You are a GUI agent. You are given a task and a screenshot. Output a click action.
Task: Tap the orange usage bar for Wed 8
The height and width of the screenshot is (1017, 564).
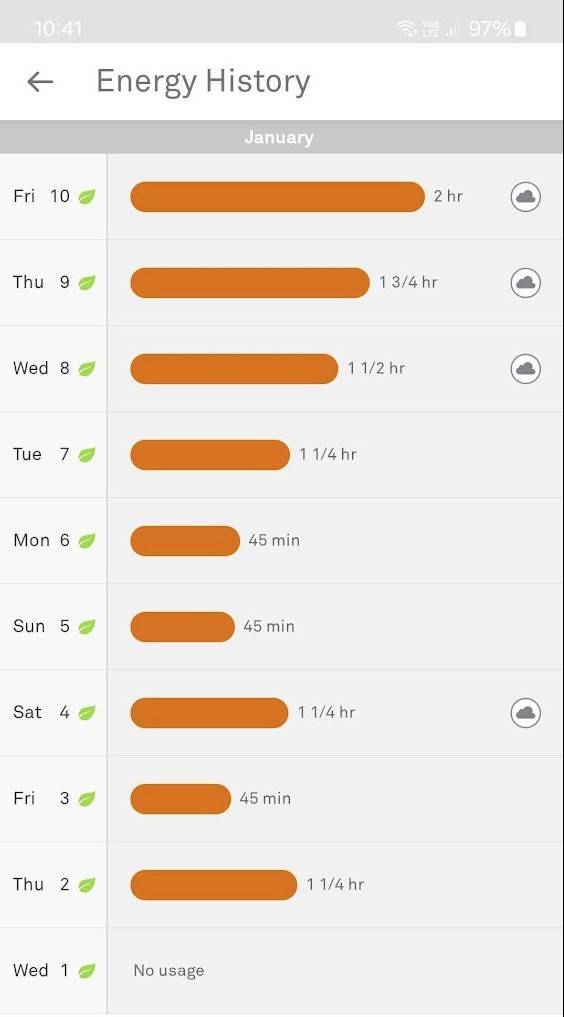click(x=234, y=368)
